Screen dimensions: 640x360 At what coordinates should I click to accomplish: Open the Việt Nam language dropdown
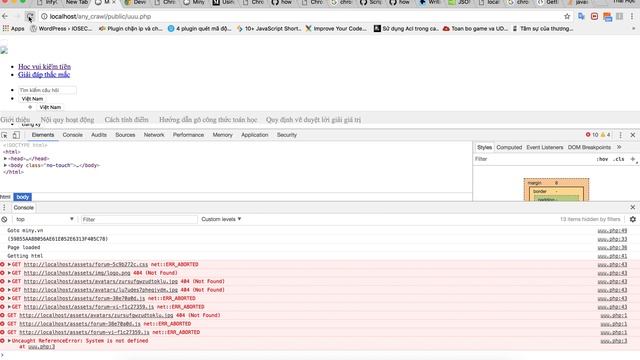32,99
